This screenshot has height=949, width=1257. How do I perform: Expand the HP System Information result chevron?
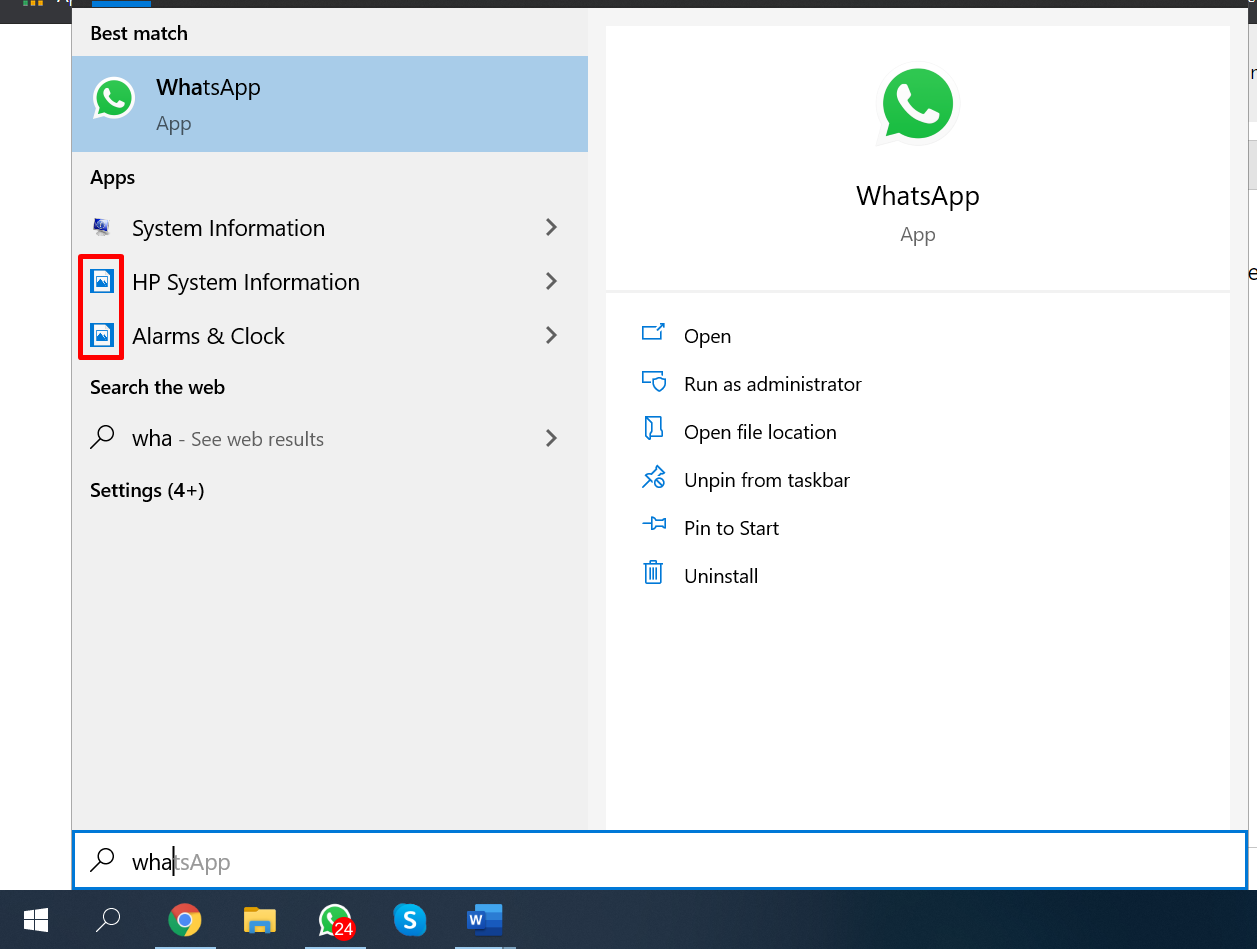[x=551, y=282]
